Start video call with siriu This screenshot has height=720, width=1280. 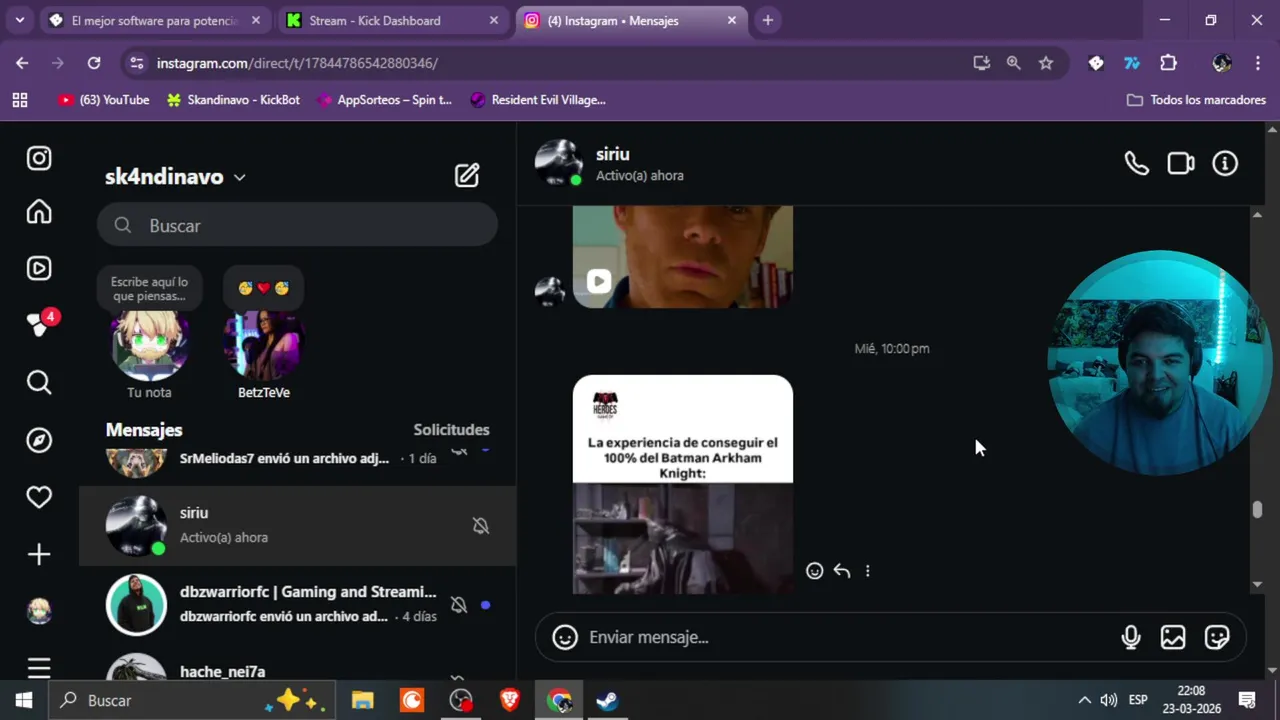(x=1181, y=163)
